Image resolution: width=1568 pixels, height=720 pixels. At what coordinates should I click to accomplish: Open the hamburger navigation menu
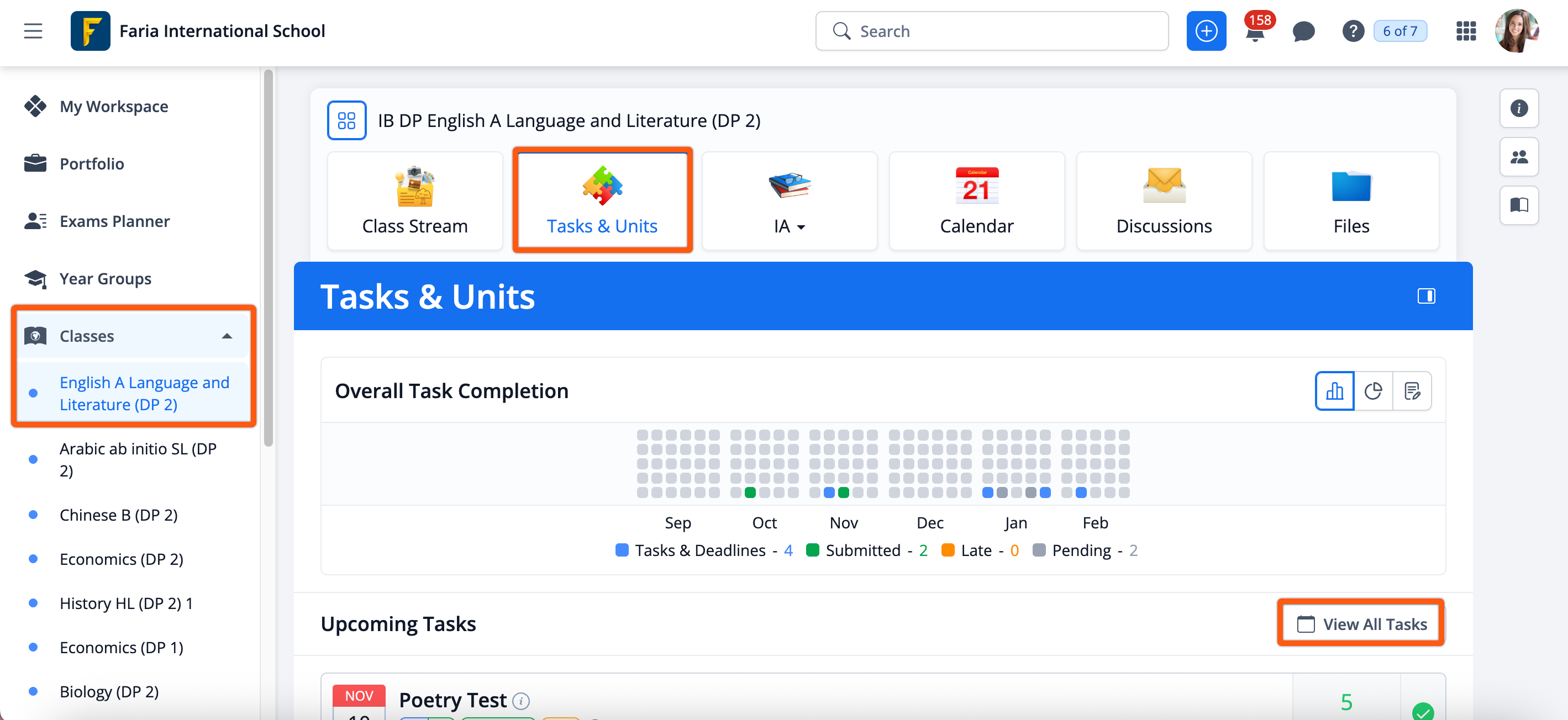(x=33, y=31)
